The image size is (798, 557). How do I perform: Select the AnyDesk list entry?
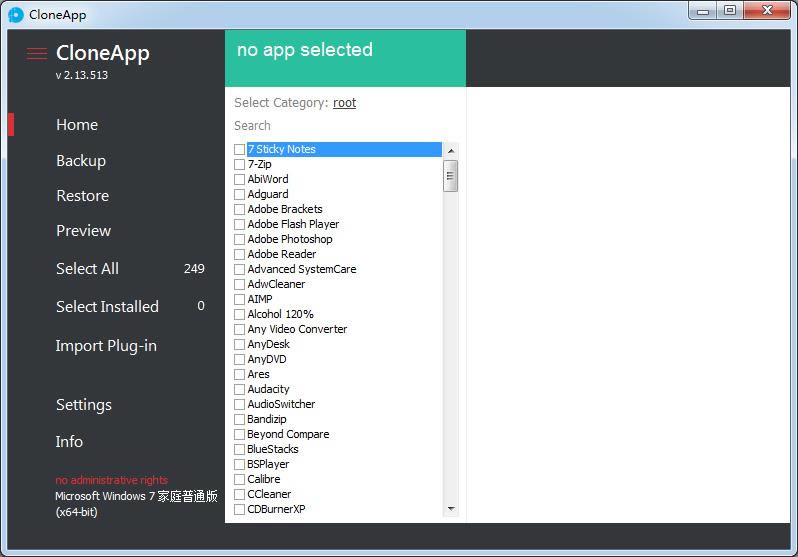268,344
